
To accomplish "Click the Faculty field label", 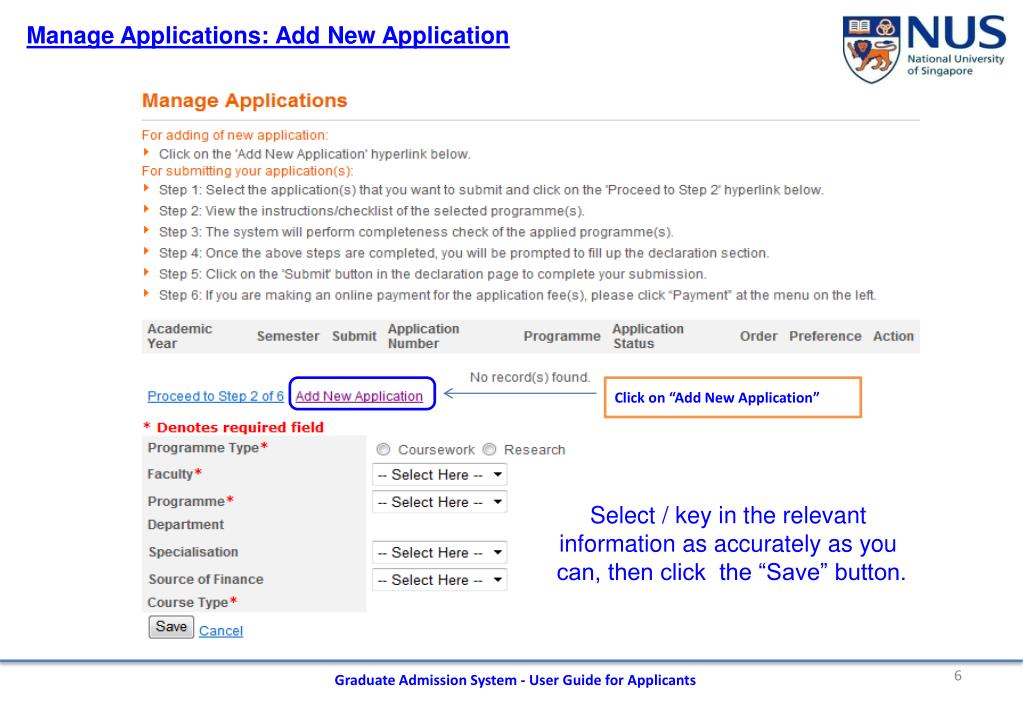I will coord(174,474).
